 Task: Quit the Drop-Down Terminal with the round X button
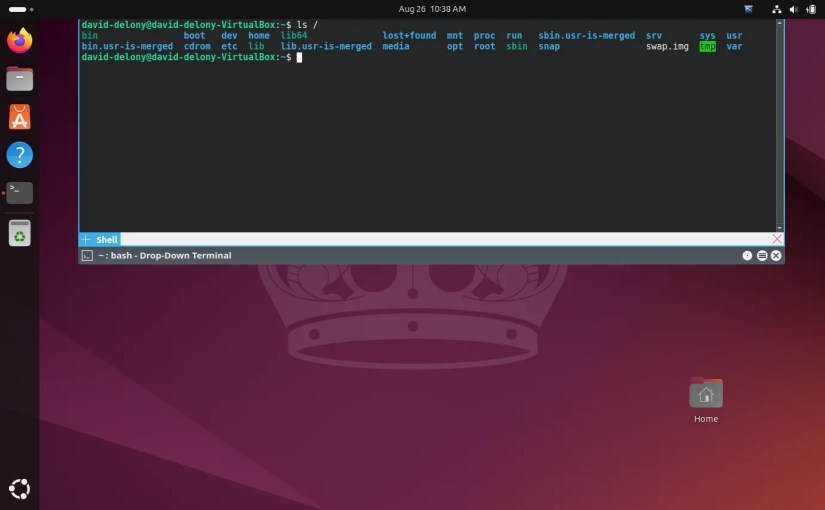[x=776, y=256]
